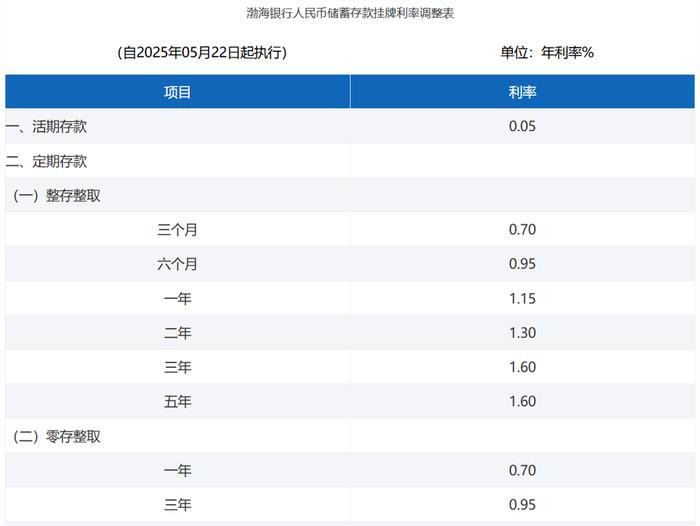The height and width of the screenshot is (526, 700).
Task: Click the 二年 term cell
Action: [177, 333]
